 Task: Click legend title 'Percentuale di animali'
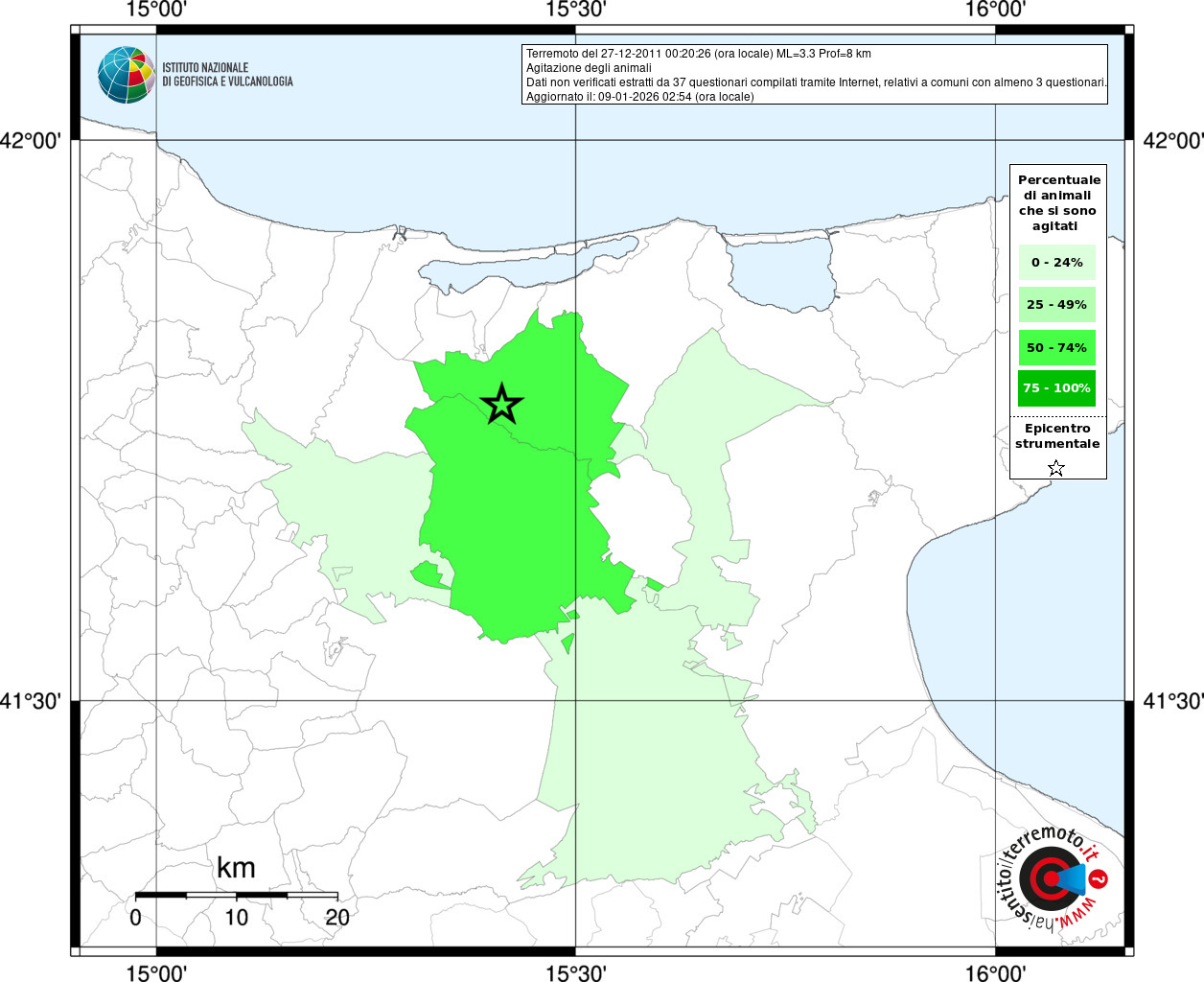click(1059, 202)
